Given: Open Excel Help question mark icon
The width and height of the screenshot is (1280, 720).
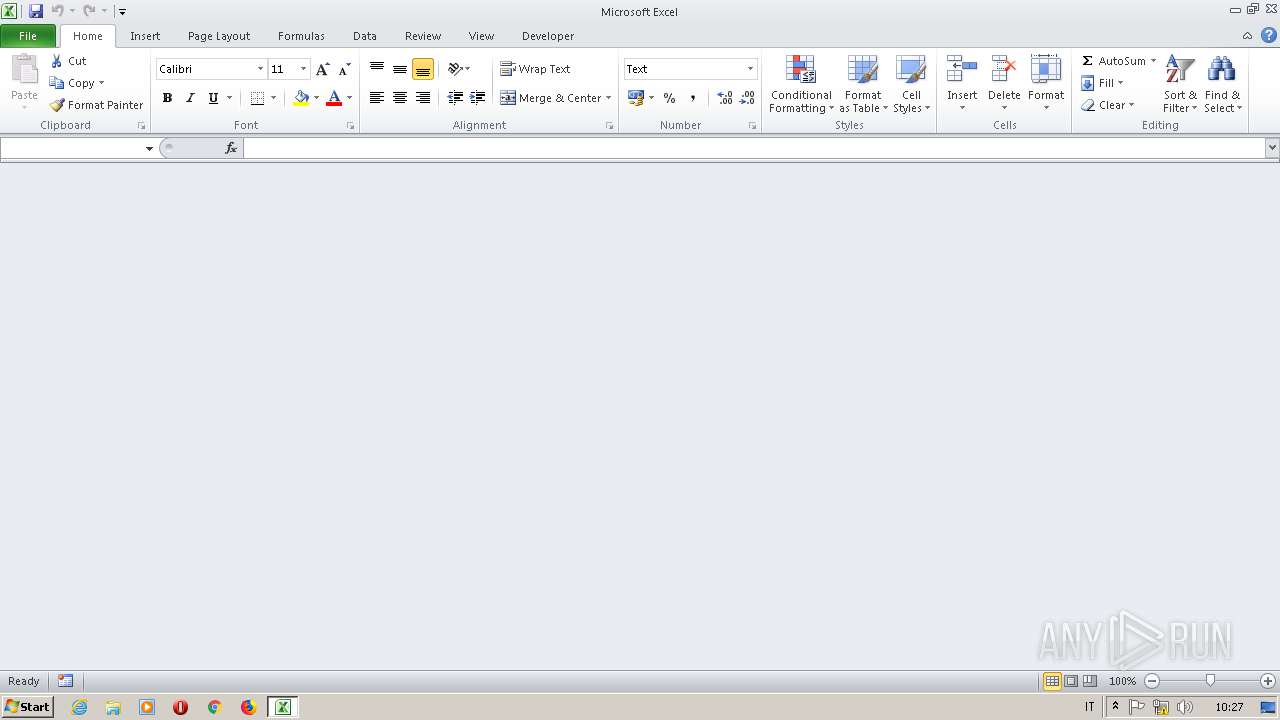Looking at the screenshot, I should tap(1268, 36).
